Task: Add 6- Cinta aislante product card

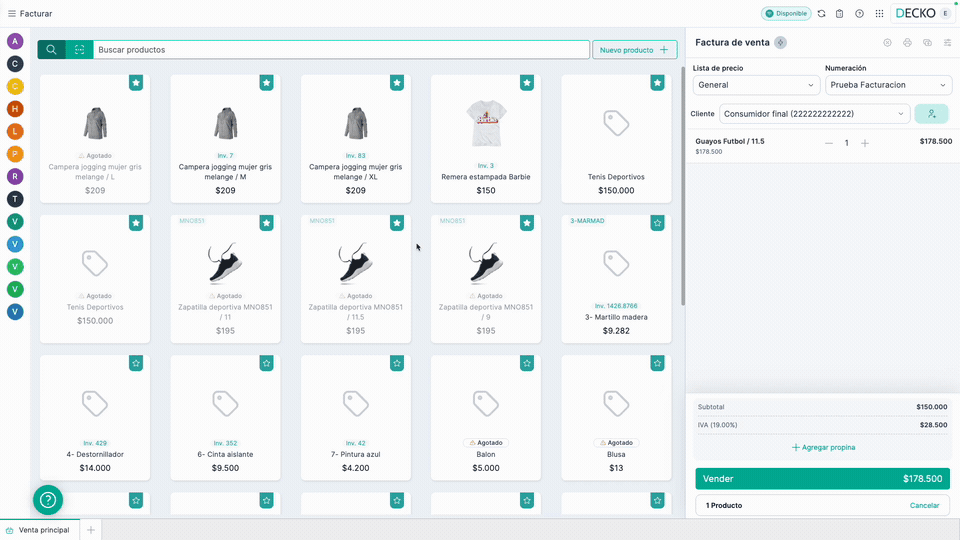Action: pos(225,418)
